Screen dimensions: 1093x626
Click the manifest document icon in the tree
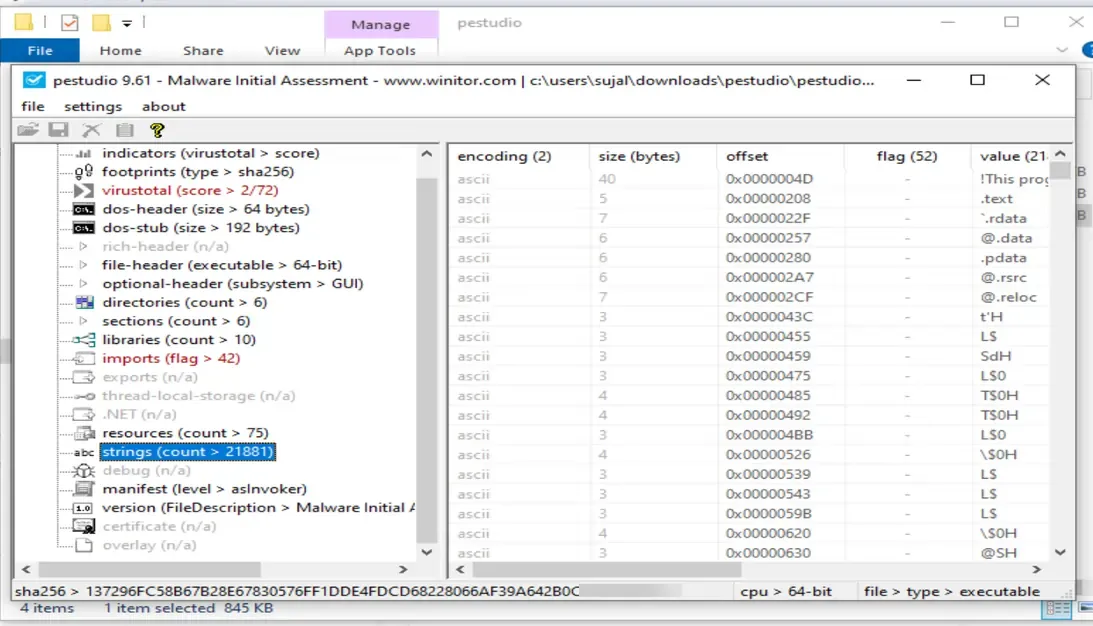coord(85,489)
